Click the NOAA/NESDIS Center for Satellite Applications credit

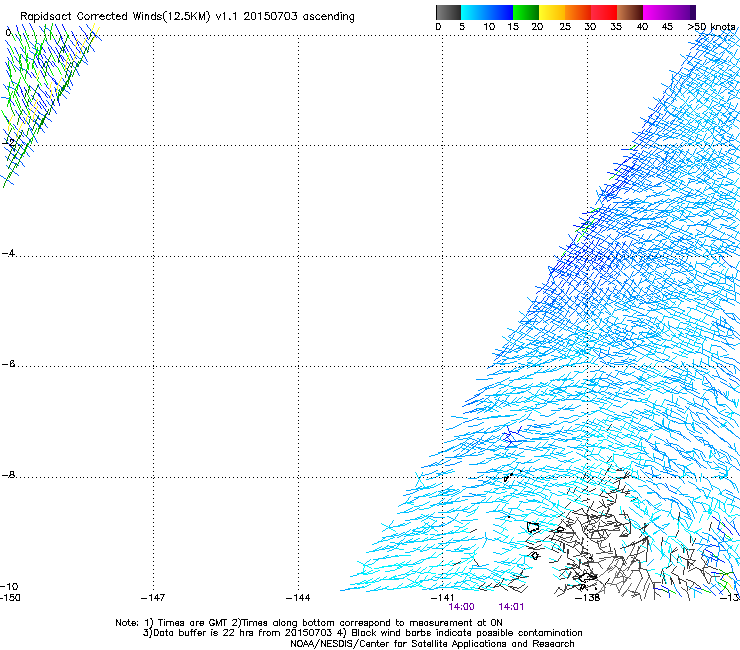[432, 644]
